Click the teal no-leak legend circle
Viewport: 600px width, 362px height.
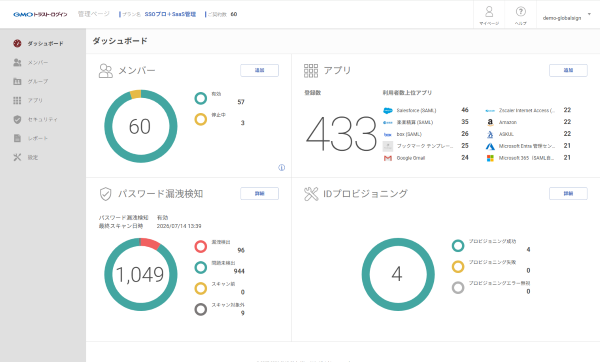(x=201, y=267)
